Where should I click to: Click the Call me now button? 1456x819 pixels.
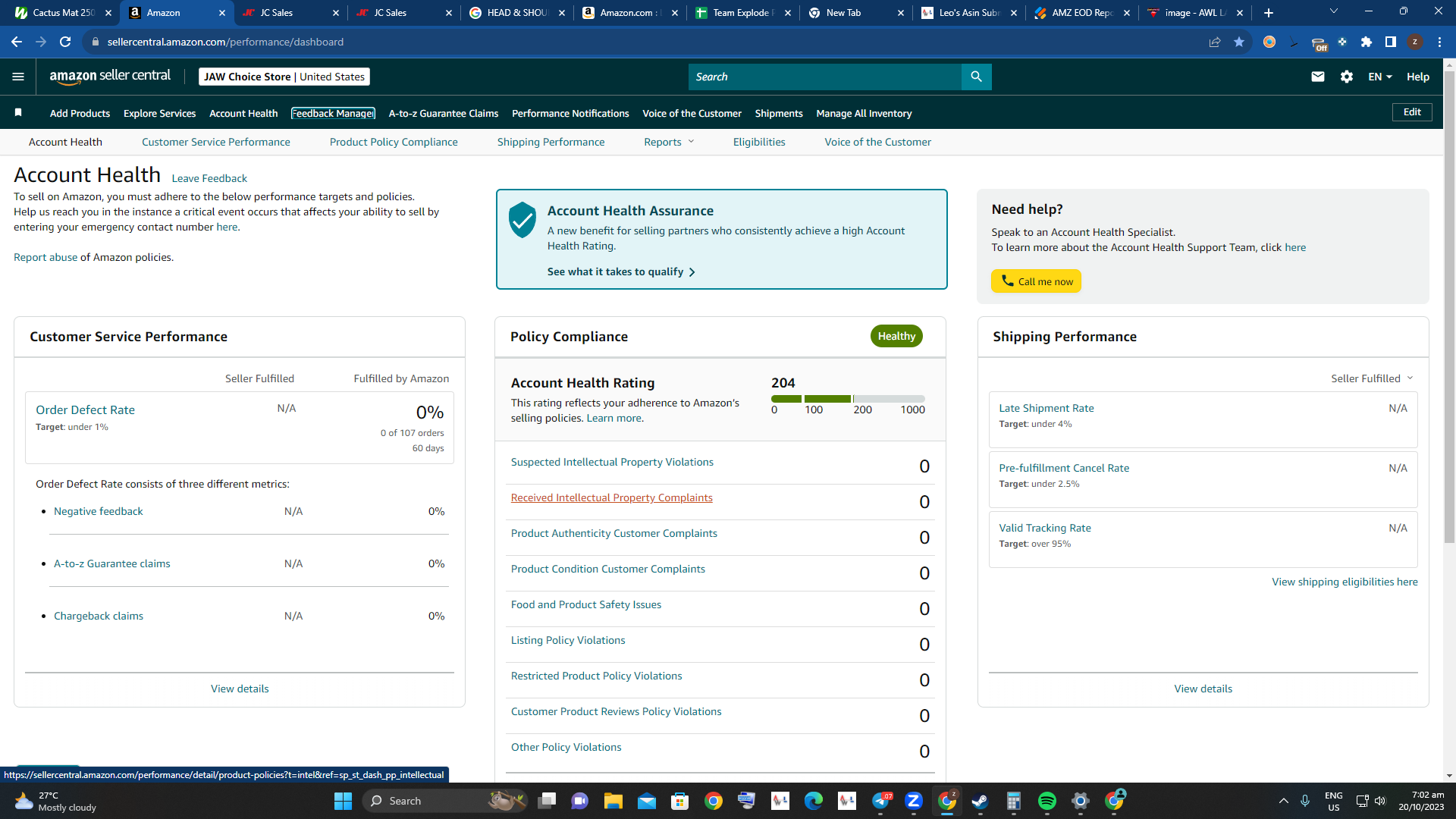tap(1036, 281)
